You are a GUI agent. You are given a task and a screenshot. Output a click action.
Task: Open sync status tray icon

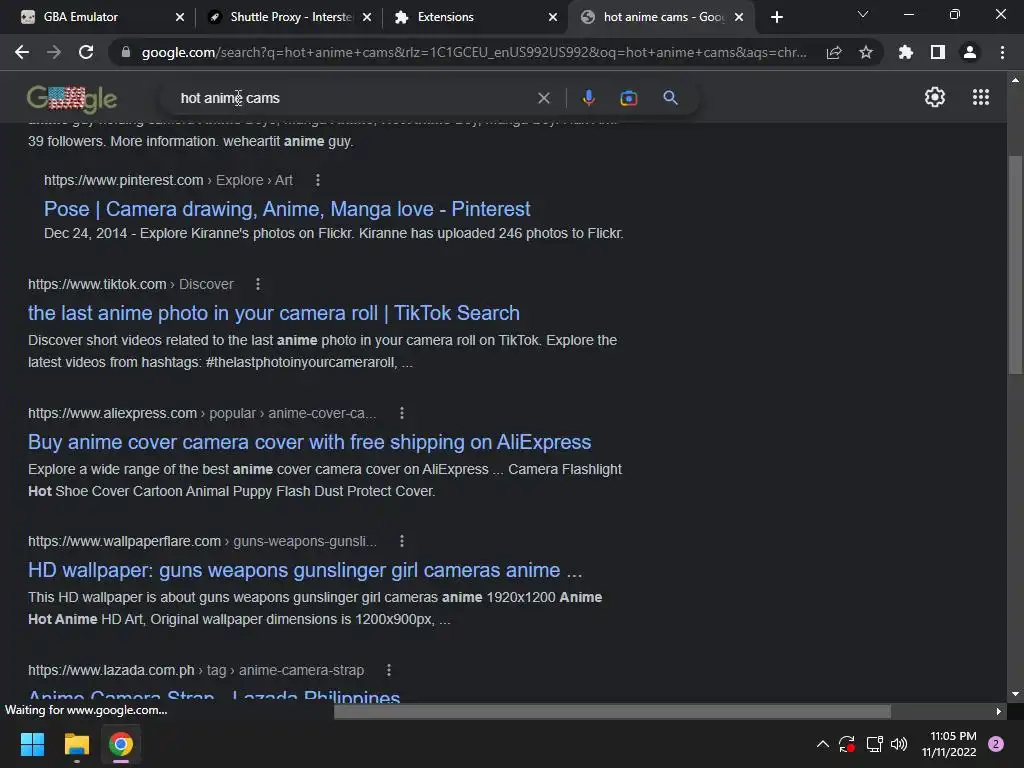pyautogui.click(x=848, y=744)
